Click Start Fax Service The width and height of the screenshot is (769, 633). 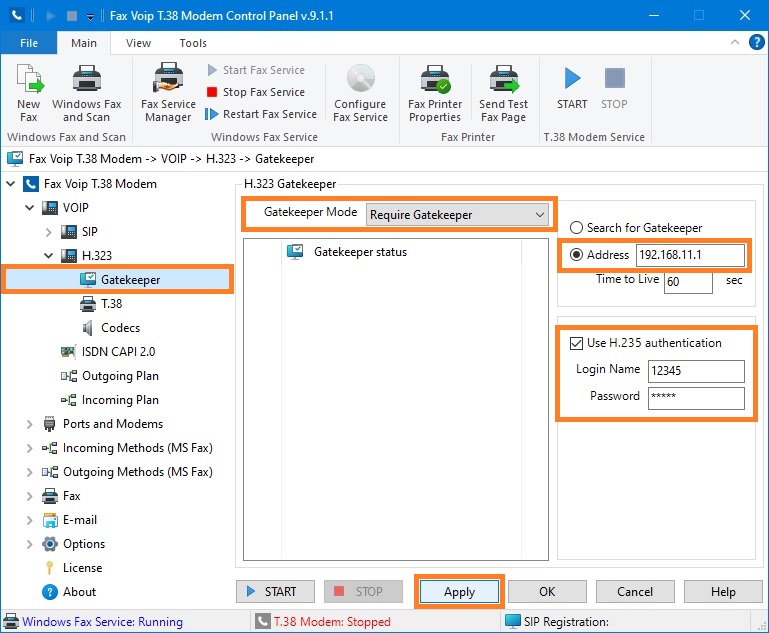256,70
